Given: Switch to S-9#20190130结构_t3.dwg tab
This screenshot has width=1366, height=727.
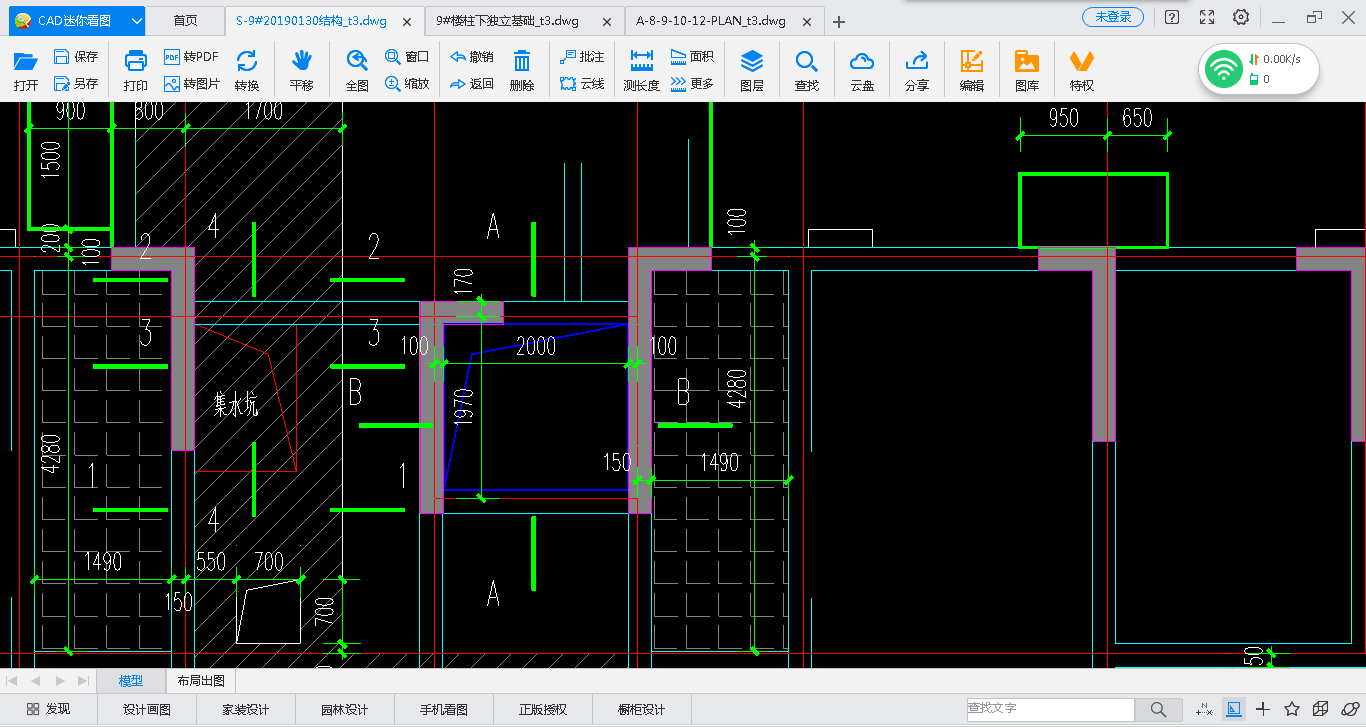Looking at the screenshot, I should 311,20.
